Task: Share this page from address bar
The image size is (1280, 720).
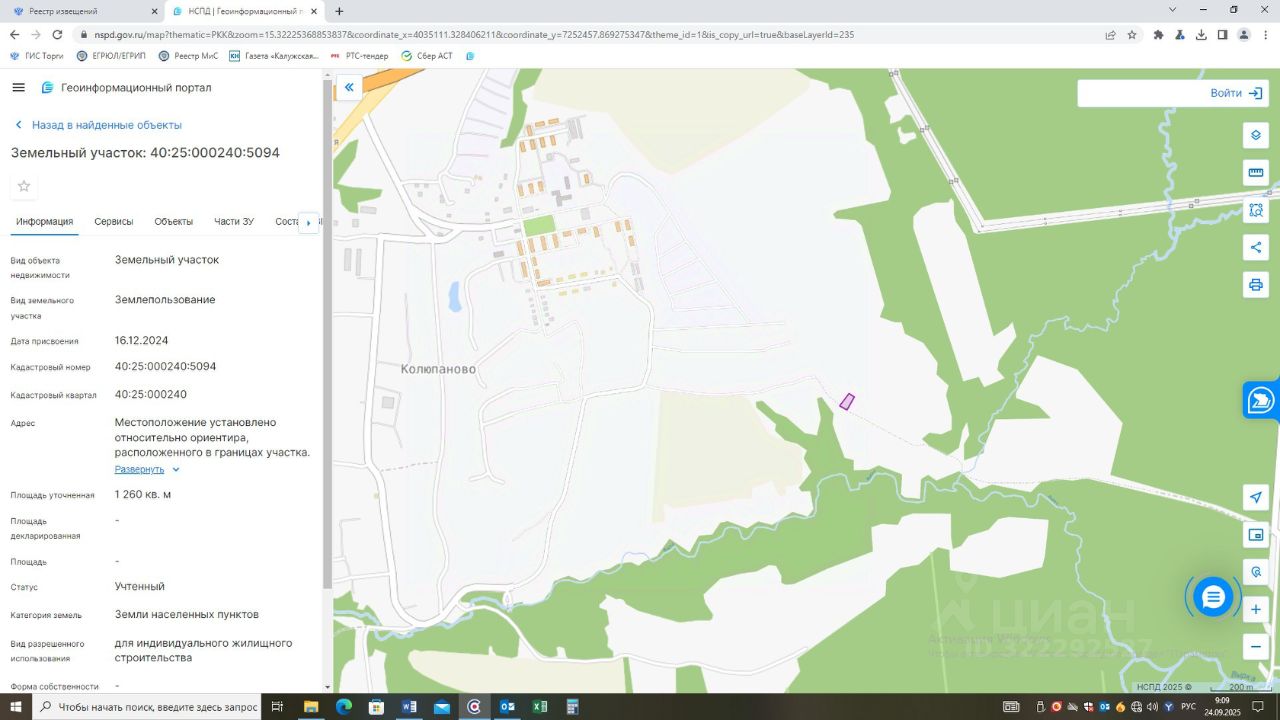Action: point(1110,34)
